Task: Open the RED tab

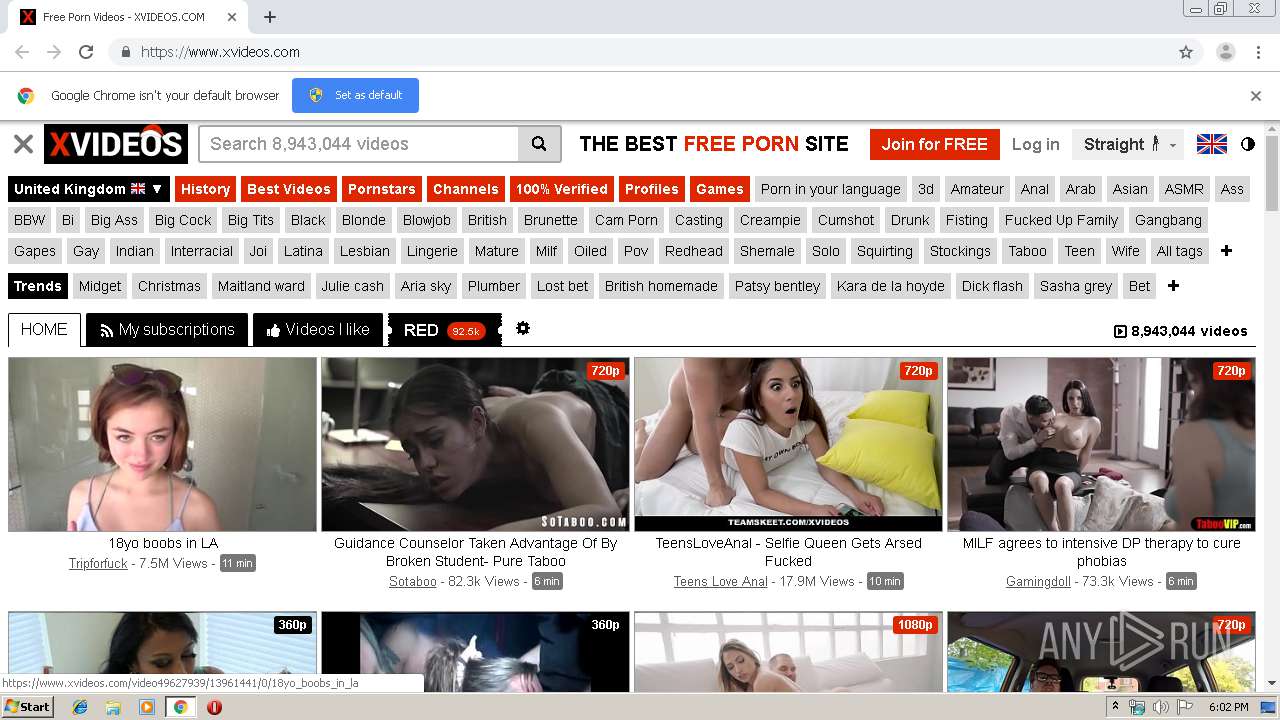Action: (x=445, y=329)
